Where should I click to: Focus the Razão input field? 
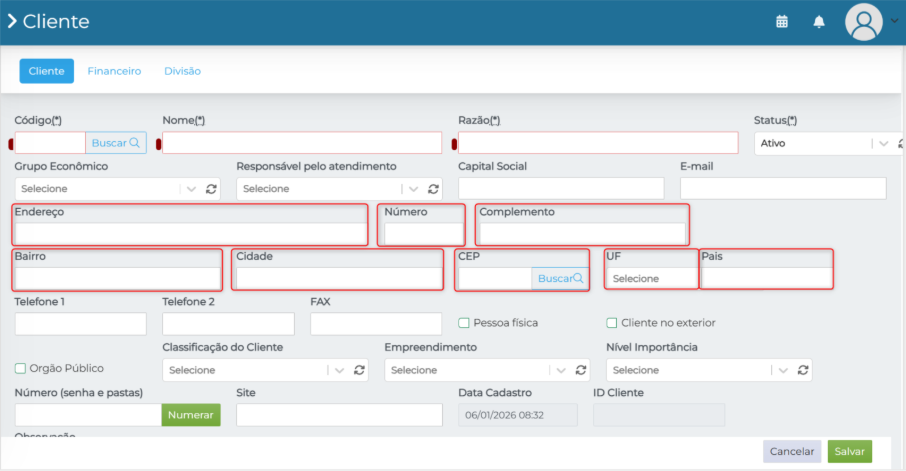pos(598,143)
